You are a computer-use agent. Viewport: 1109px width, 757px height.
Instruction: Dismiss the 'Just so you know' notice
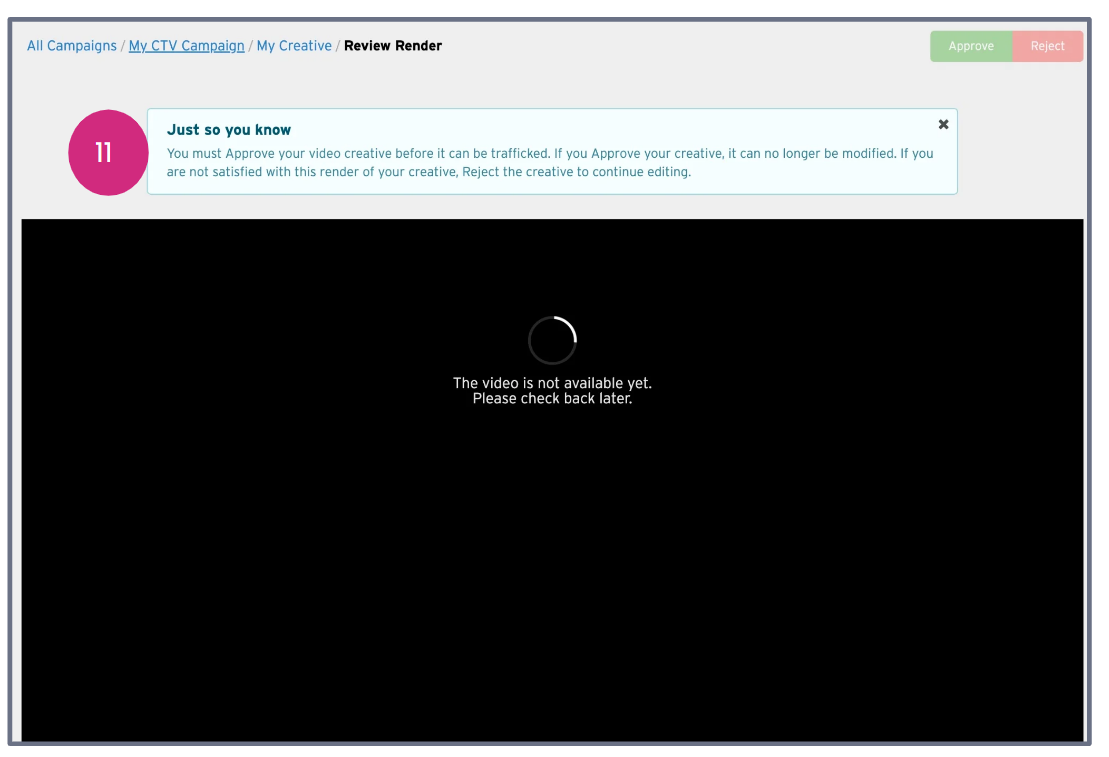(x=943, y=124)
